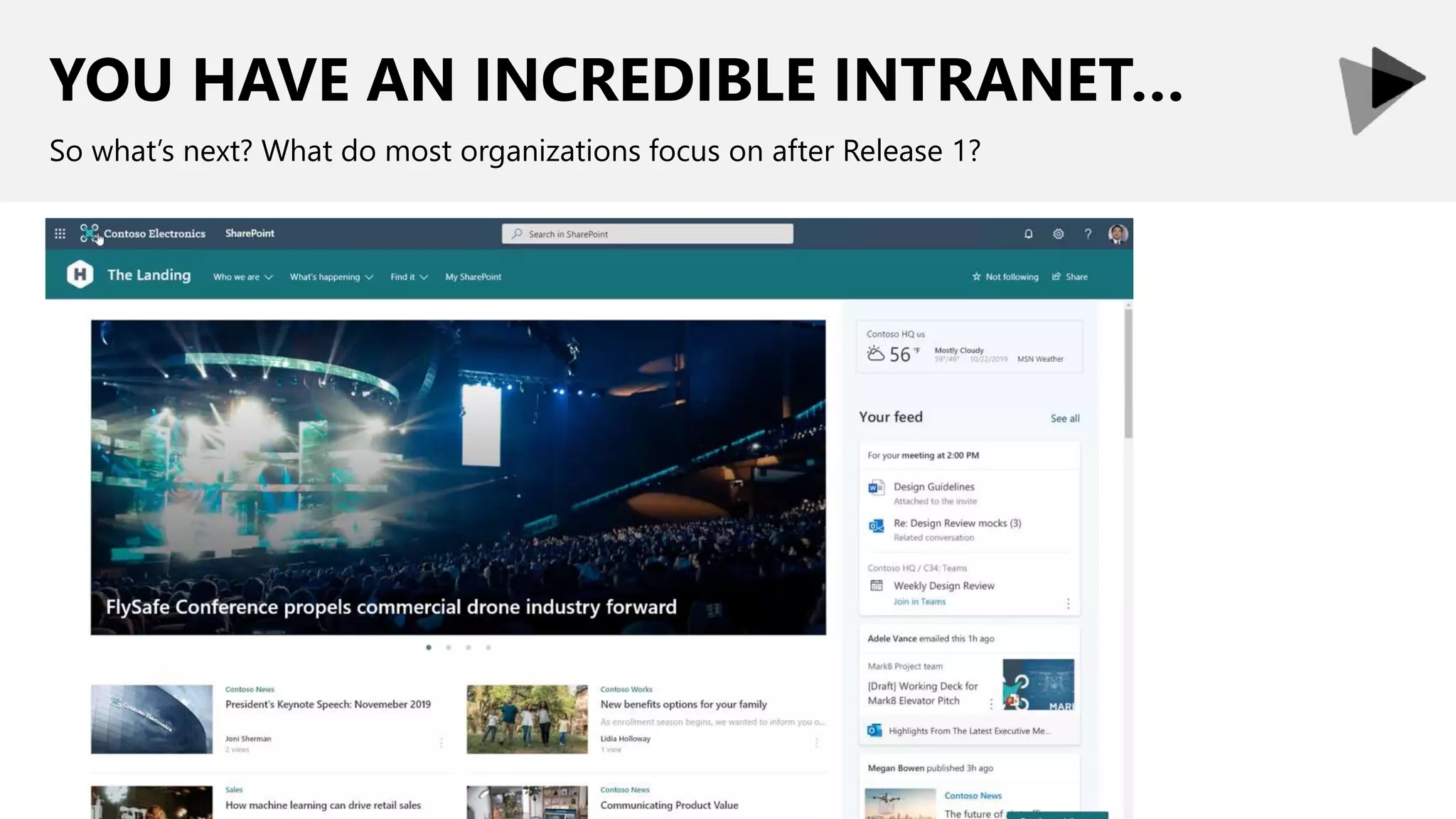The image size is (1456, 819).
Task: Click the slide deck play arrow logo
Action: point(1382,90)
